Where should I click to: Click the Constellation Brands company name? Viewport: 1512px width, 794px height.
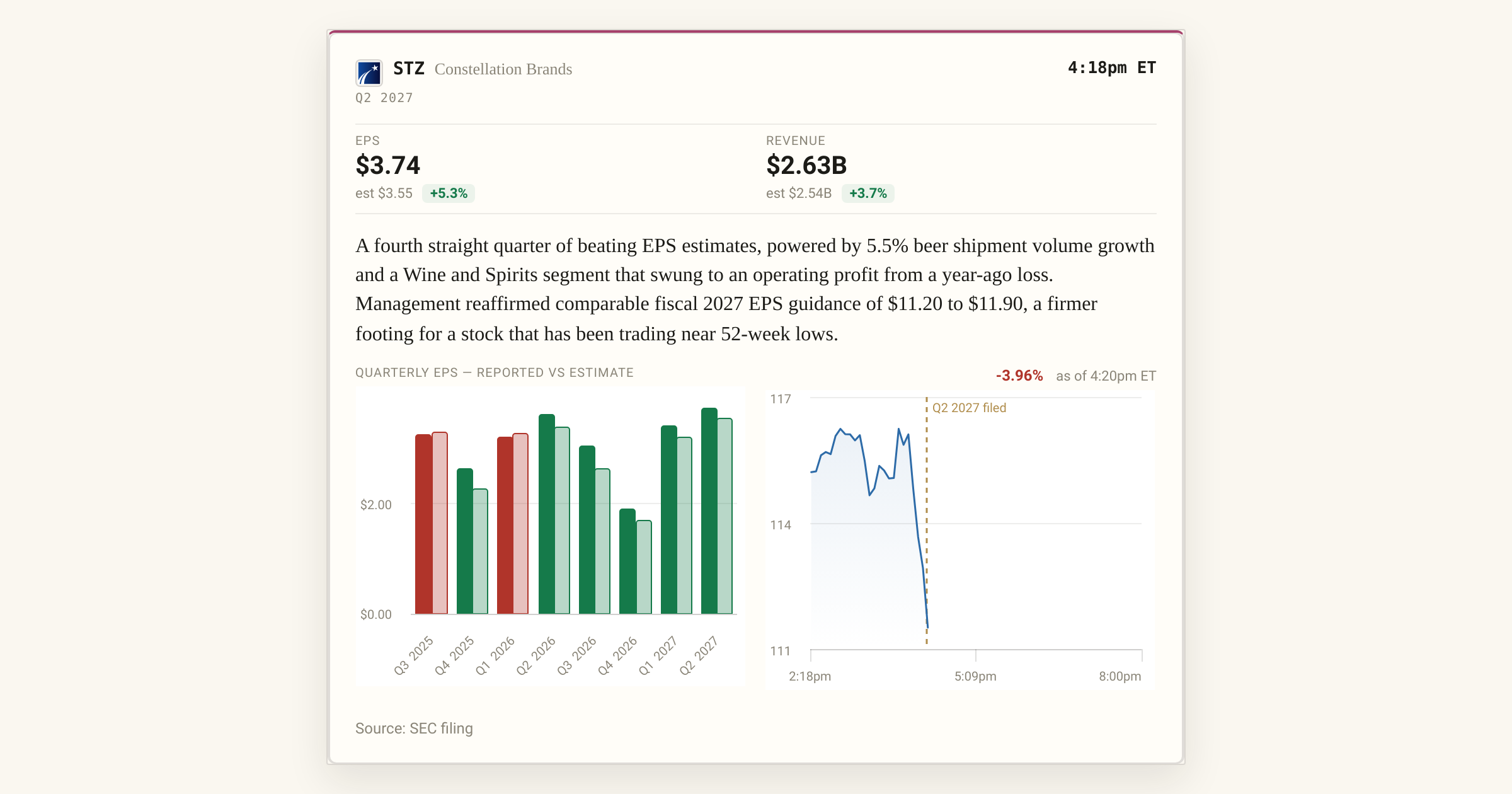[503, 69]
